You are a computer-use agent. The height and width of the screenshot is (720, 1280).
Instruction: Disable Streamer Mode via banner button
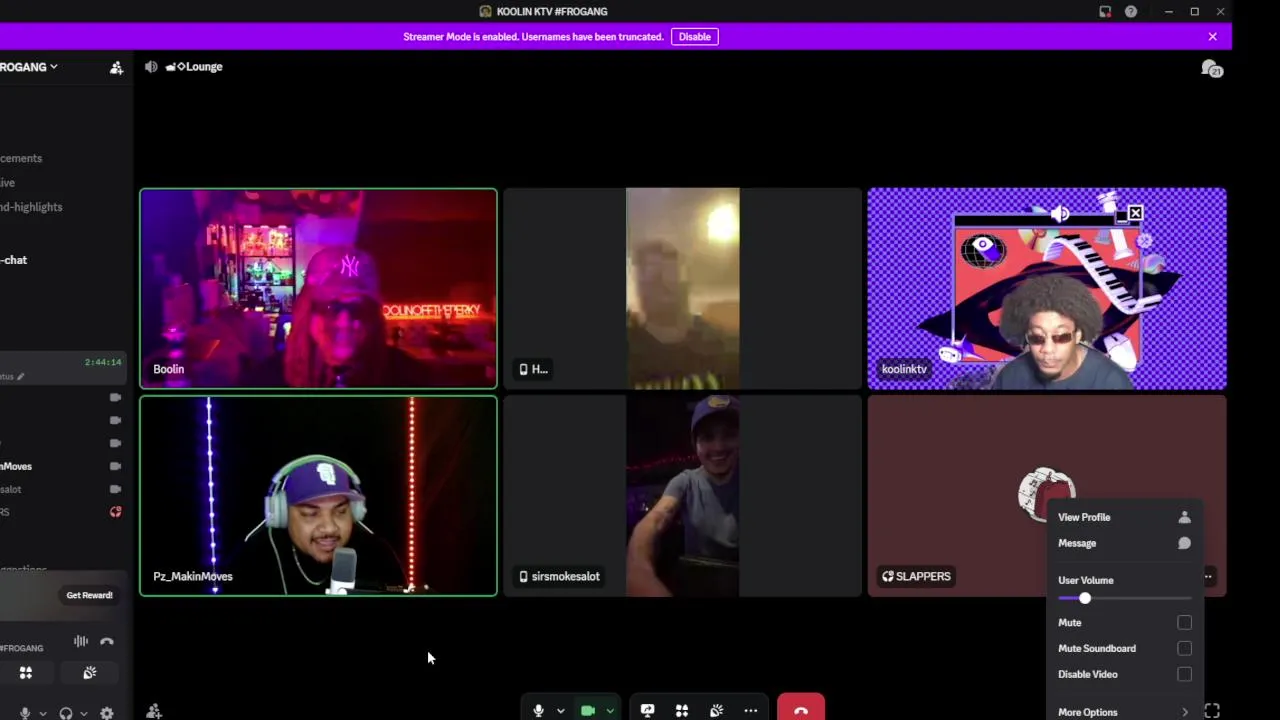pos(694,37)
